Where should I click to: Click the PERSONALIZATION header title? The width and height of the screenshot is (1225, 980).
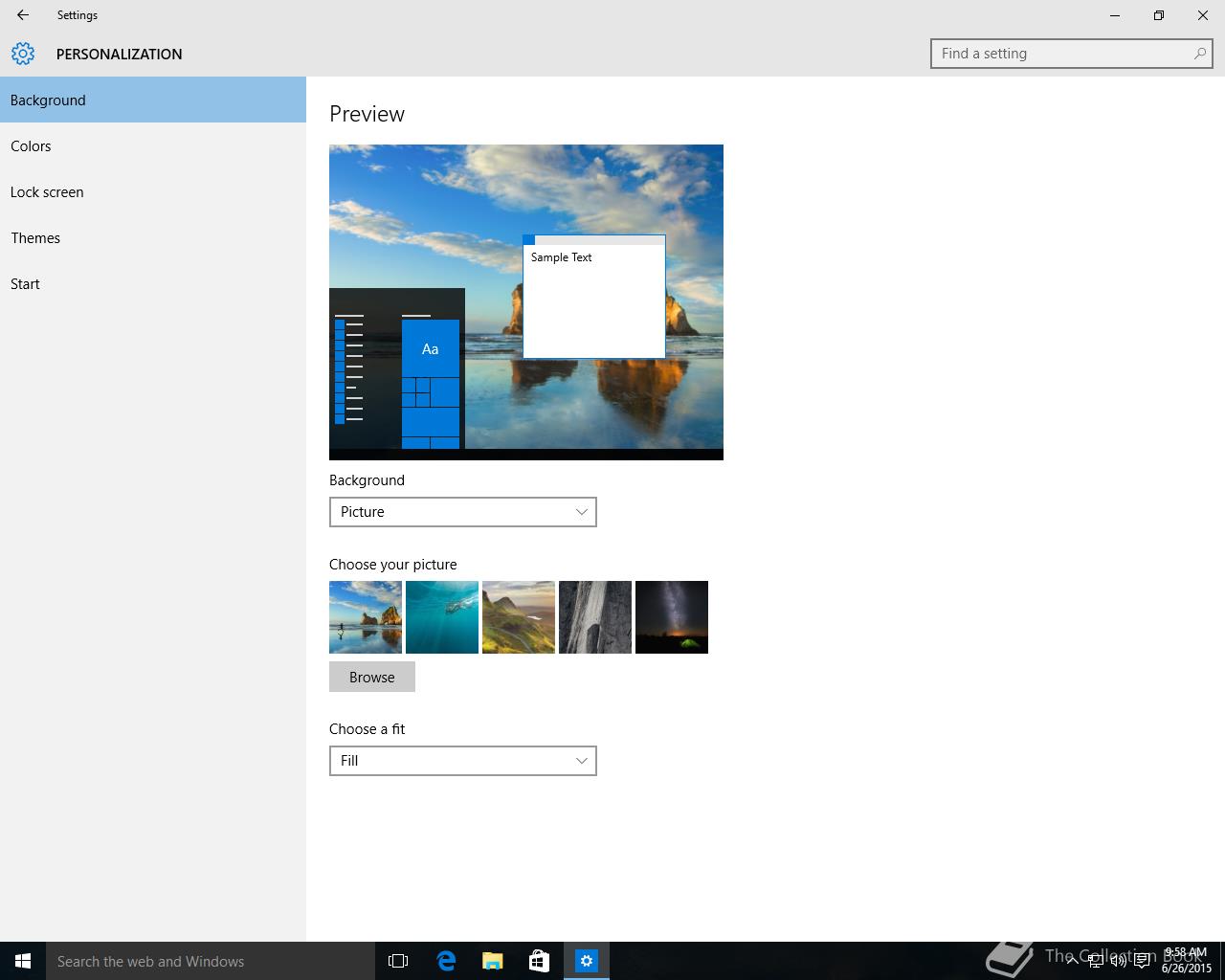point(120,54)
